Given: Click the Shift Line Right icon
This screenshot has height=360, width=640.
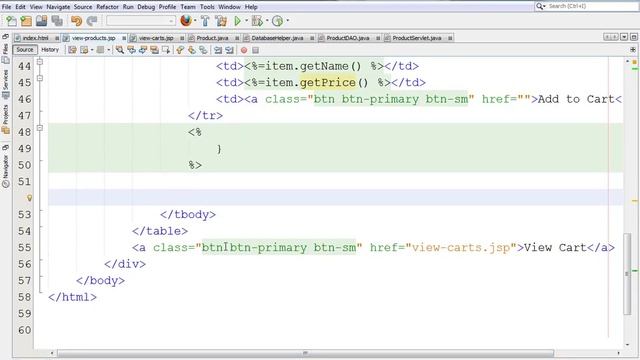Looking at the screenshot, I should tap(229, 50).
